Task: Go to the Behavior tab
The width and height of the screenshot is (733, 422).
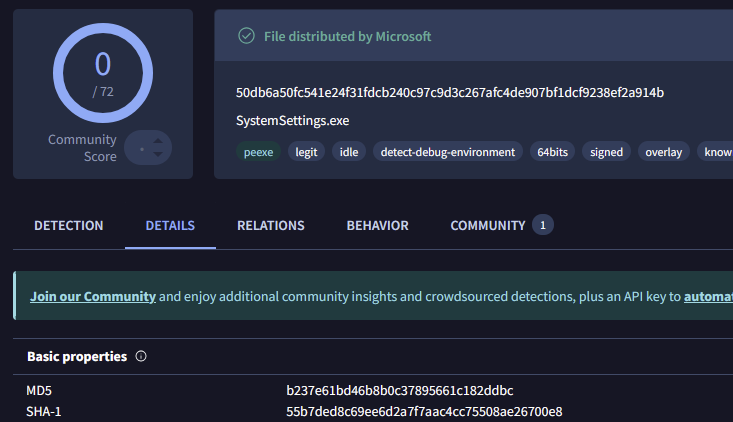Action: click(x=377, y=226)
